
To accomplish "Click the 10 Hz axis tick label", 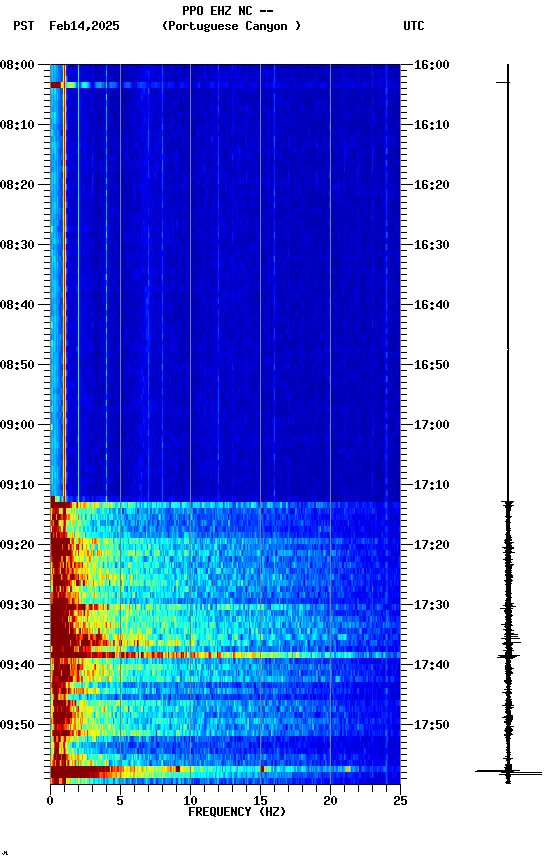I will pos(190,802).
